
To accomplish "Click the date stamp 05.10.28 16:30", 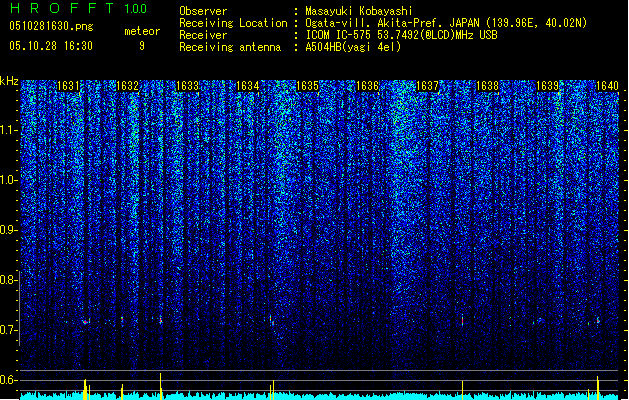I will point(51,46).
